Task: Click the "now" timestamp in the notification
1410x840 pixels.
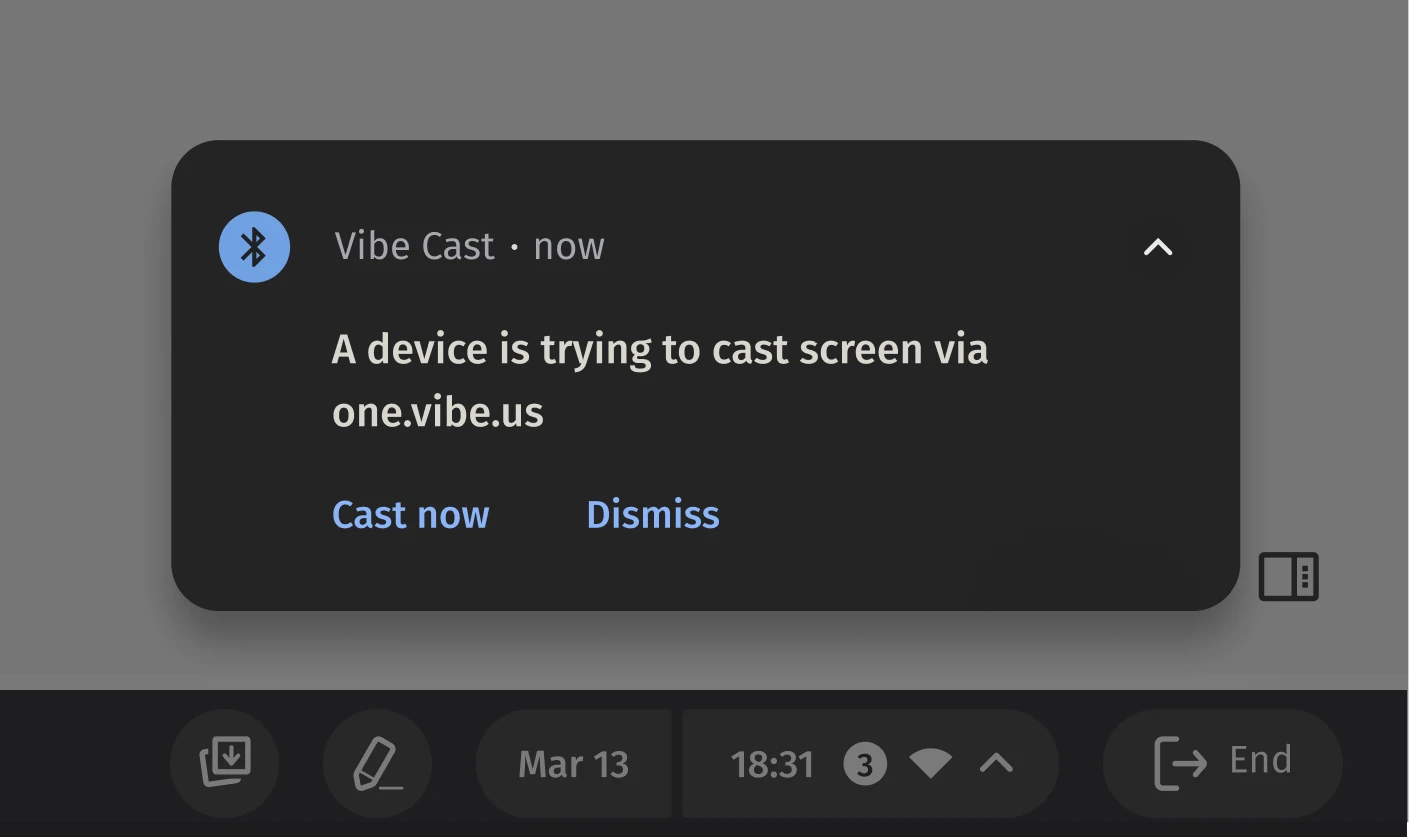Action: tap(569, 246)
